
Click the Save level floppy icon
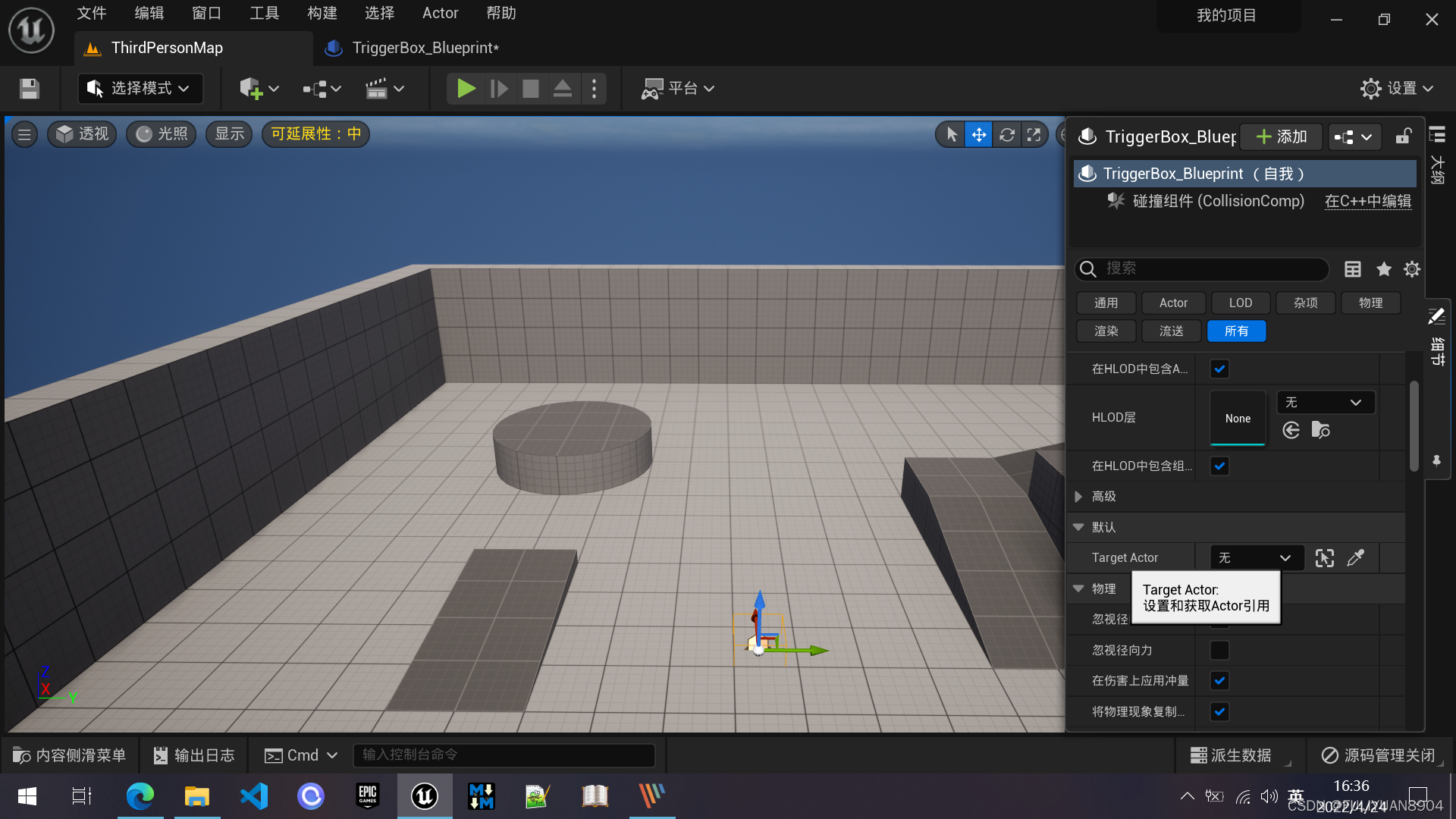click(30, 89)
